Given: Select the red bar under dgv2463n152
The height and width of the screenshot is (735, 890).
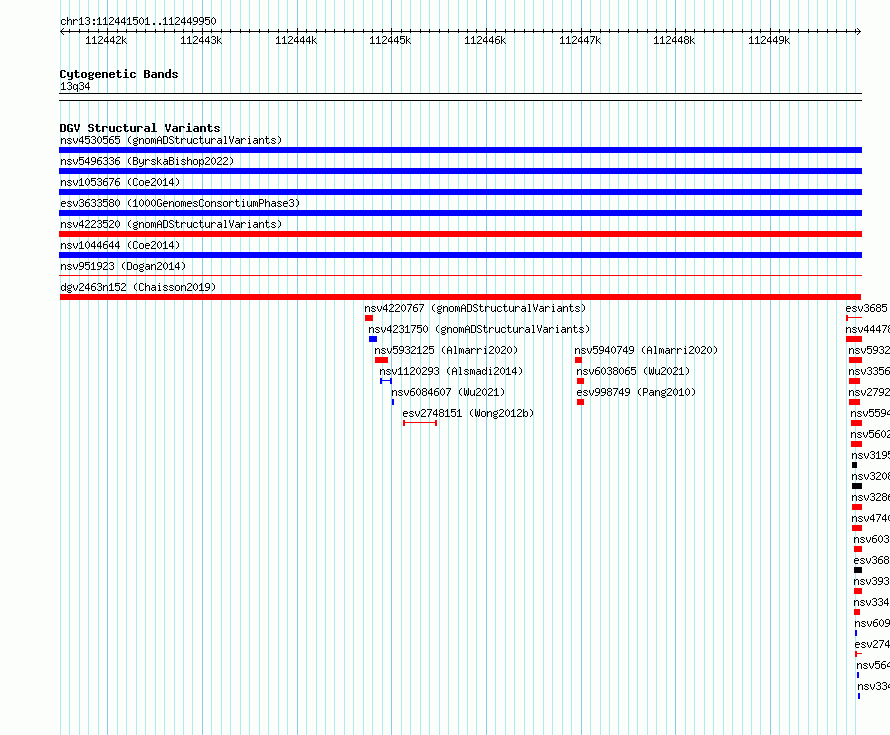Looking at the screenshot, I should (460, 297).
